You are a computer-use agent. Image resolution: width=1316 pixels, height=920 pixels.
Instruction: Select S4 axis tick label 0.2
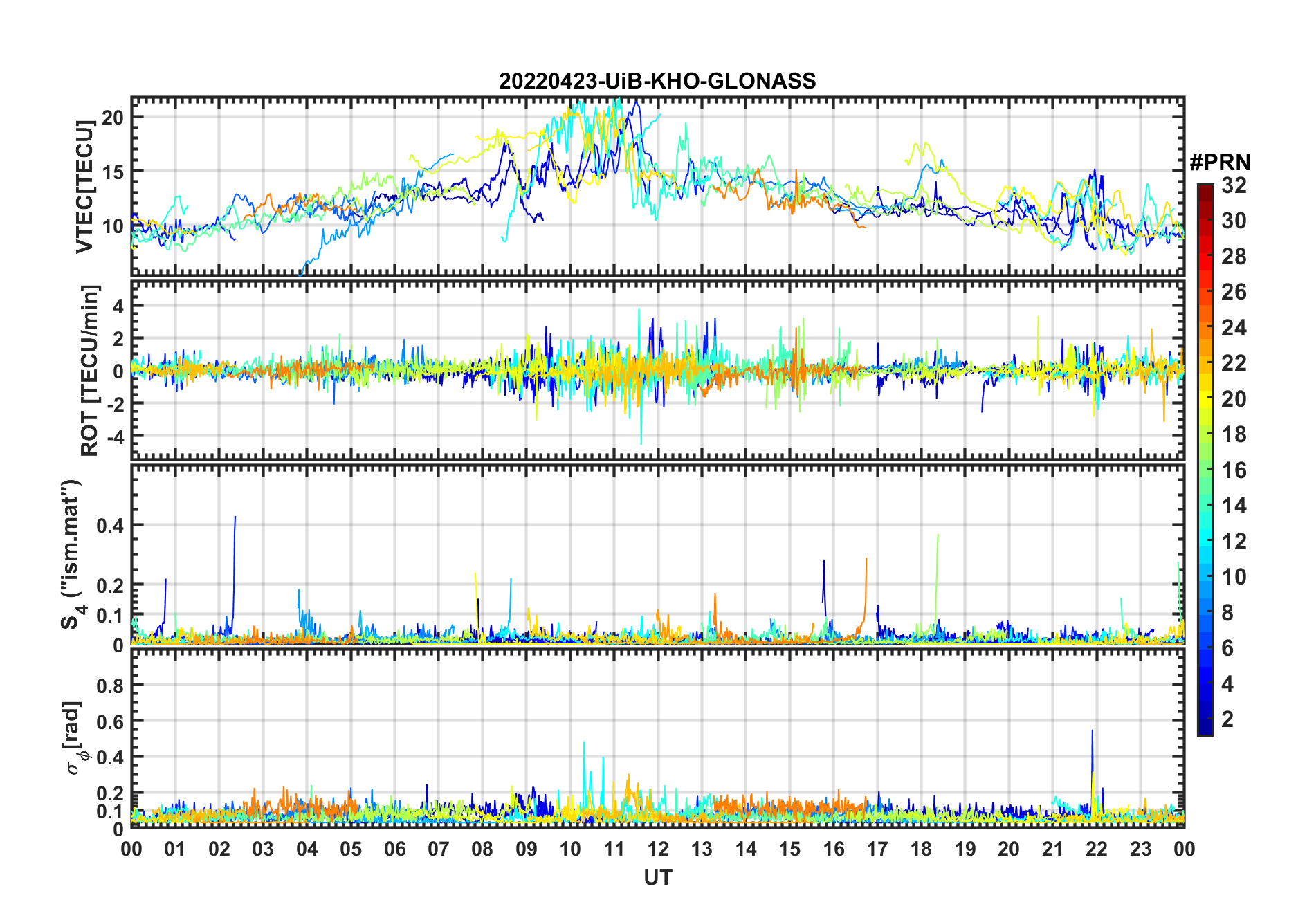coord(109,585)
